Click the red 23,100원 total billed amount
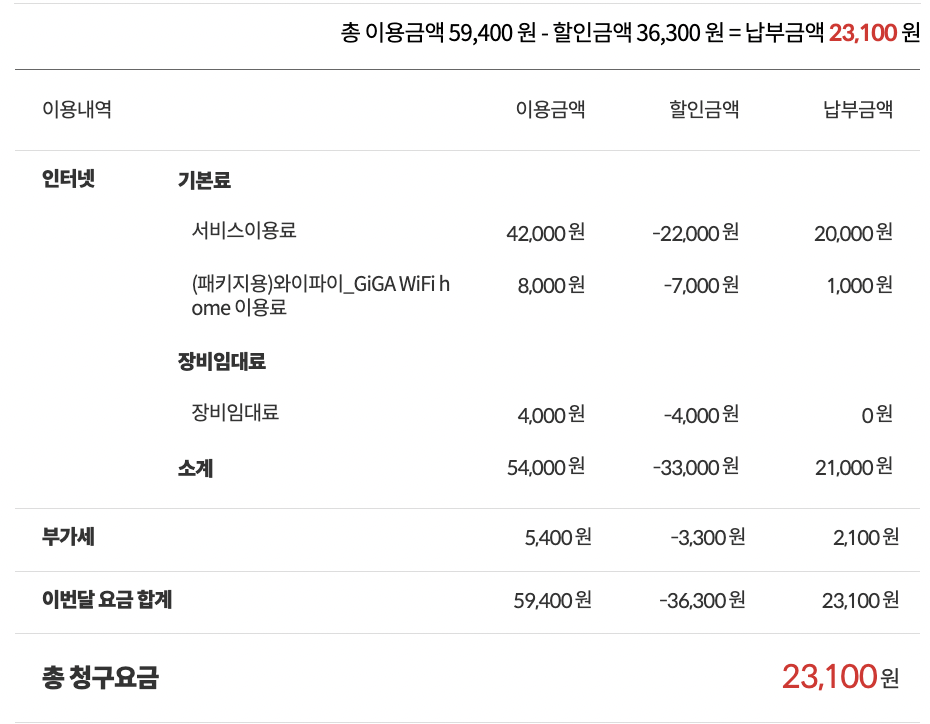Image resolution: width=930 pixels, height=724 pixels. point(840,678)
